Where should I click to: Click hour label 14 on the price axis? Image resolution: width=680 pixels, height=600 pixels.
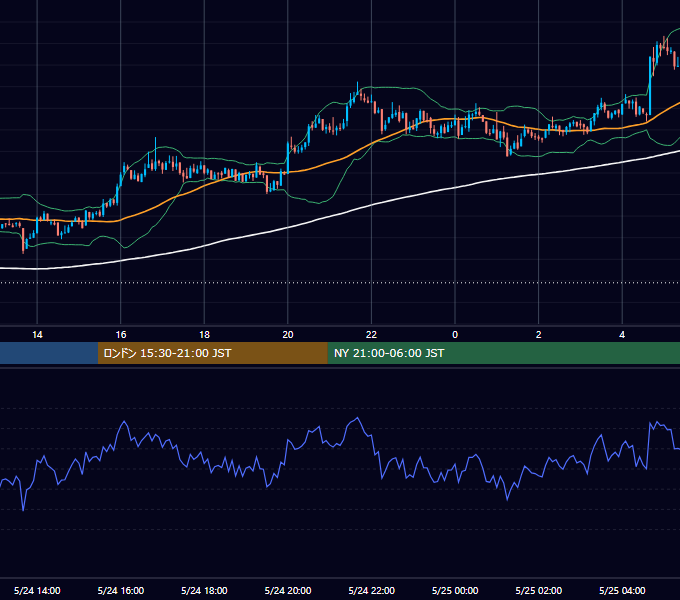pyautogui.click(x=37, y=335)
